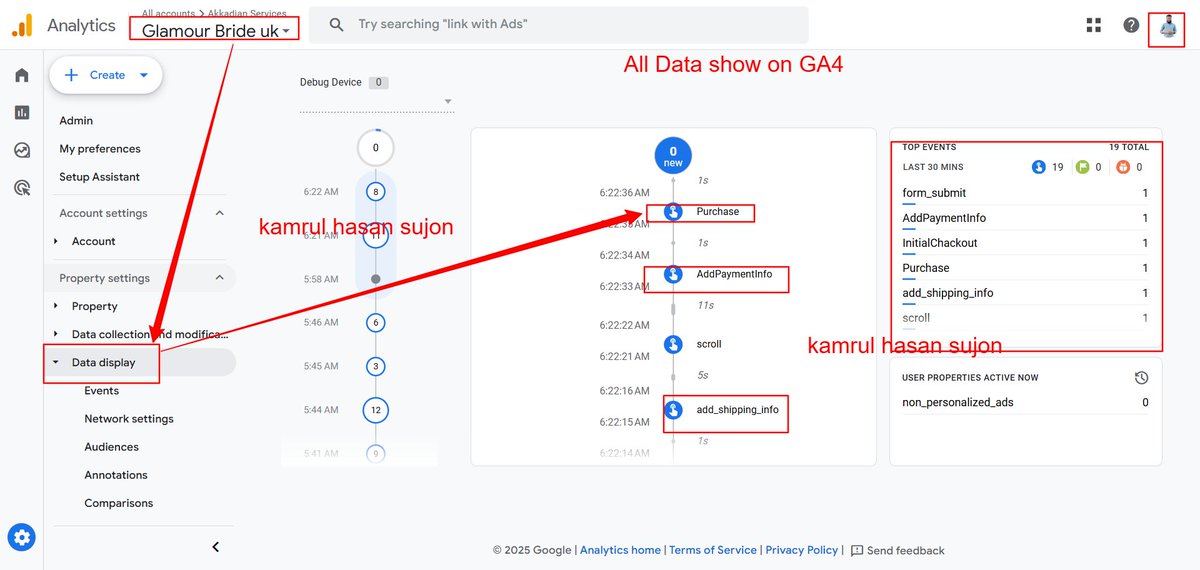Viewport: 1200px width, 570px height.
Task: Click the orange user properties icon
Action: pos(1123,167)
